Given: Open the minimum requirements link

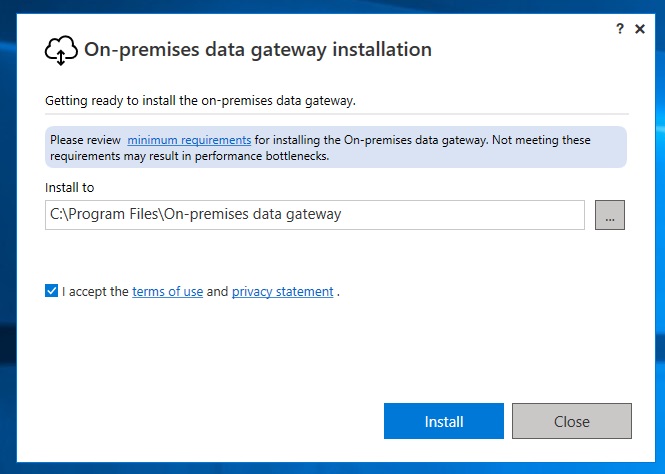Looking at the screenshot, I should tap(189, 140).
